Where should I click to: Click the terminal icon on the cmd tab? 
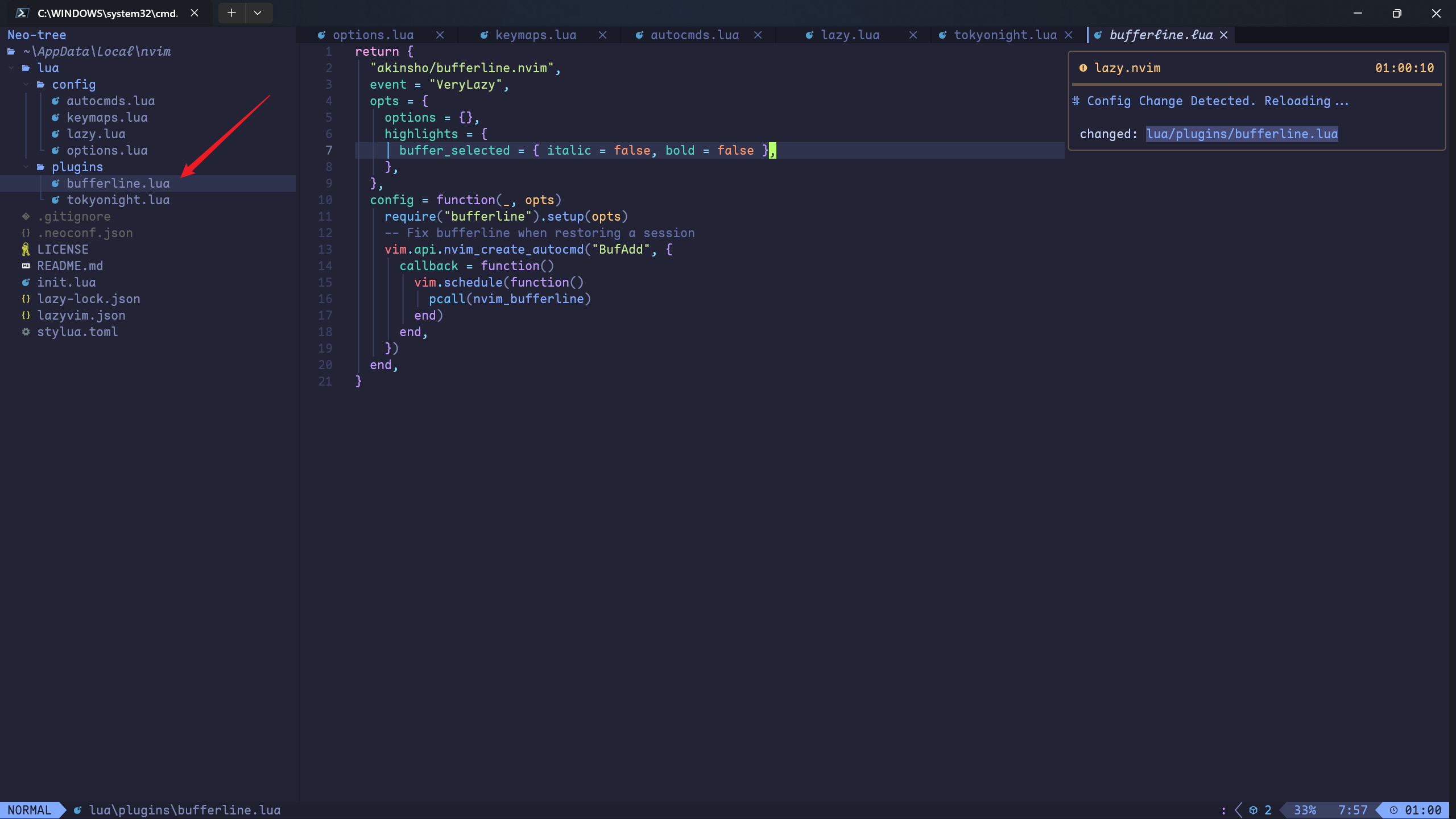click(x=22, y=13)
